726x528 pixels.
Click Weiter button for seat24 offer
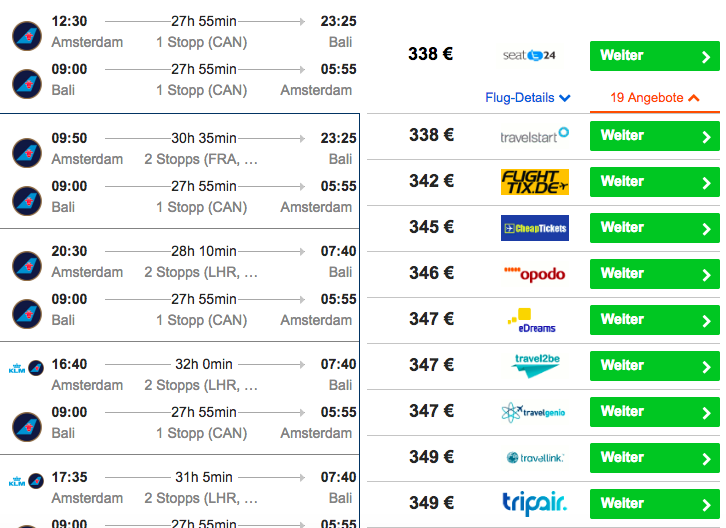click(655, 56)
